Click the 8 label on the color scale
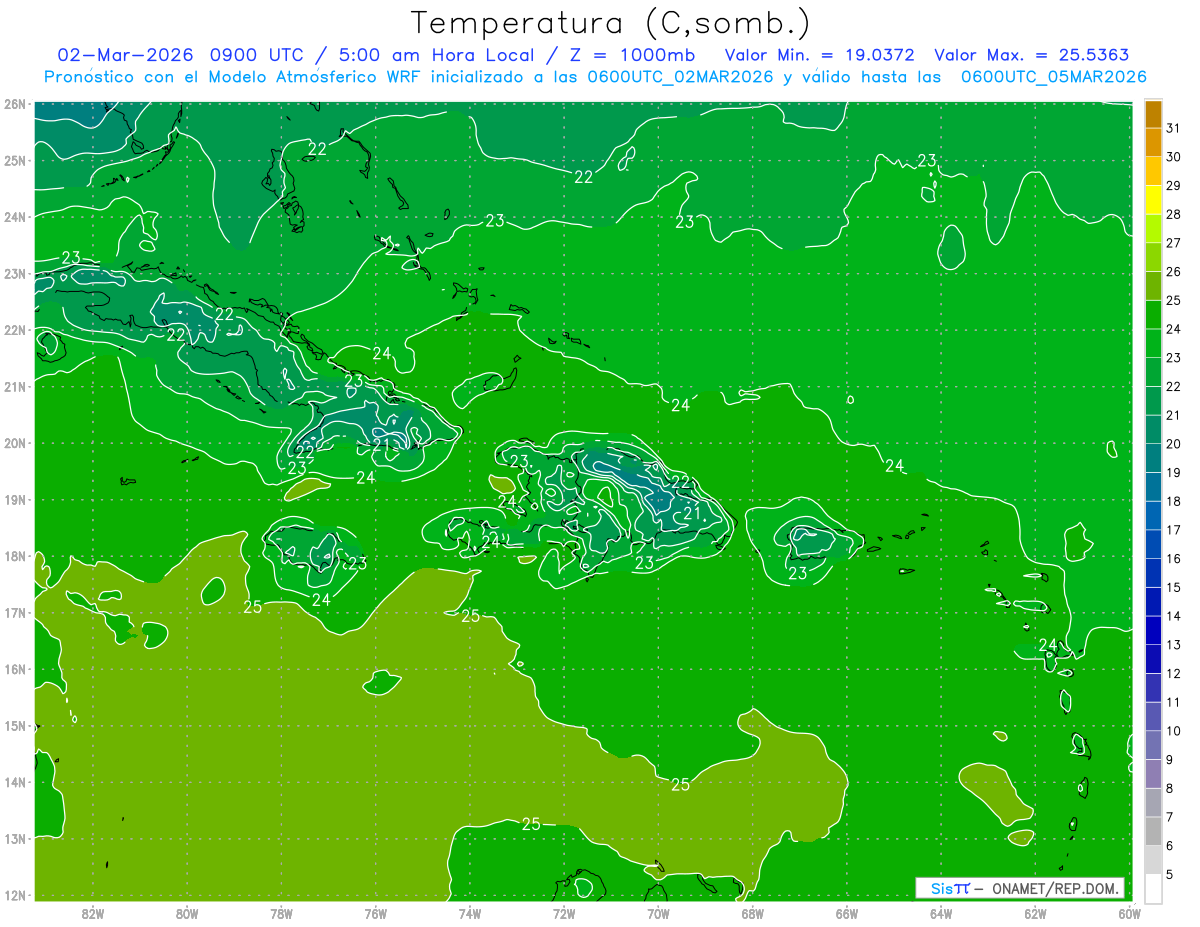1200x927 pixels. [1169, 788]
